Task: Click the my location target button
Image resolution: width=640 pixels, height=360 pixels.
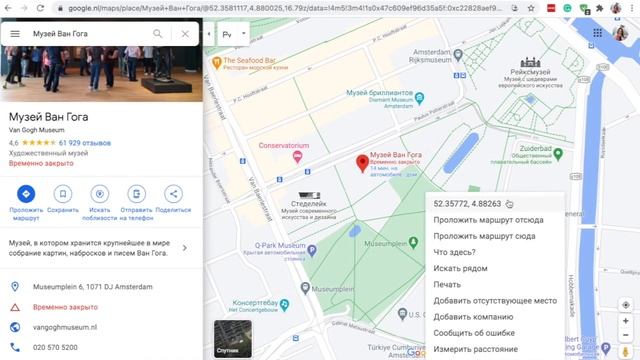Action: tap(625, 305)
